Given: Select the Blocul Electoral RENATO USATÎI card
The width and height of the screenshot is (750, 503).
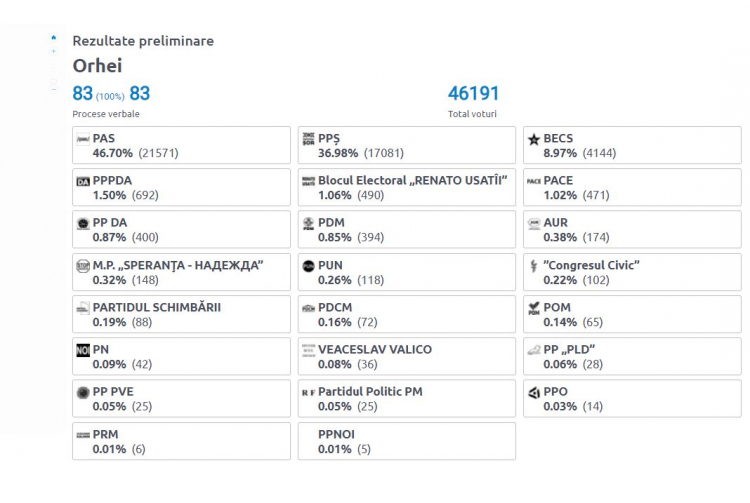Looking at the screenshot, I should coord(407,187).
